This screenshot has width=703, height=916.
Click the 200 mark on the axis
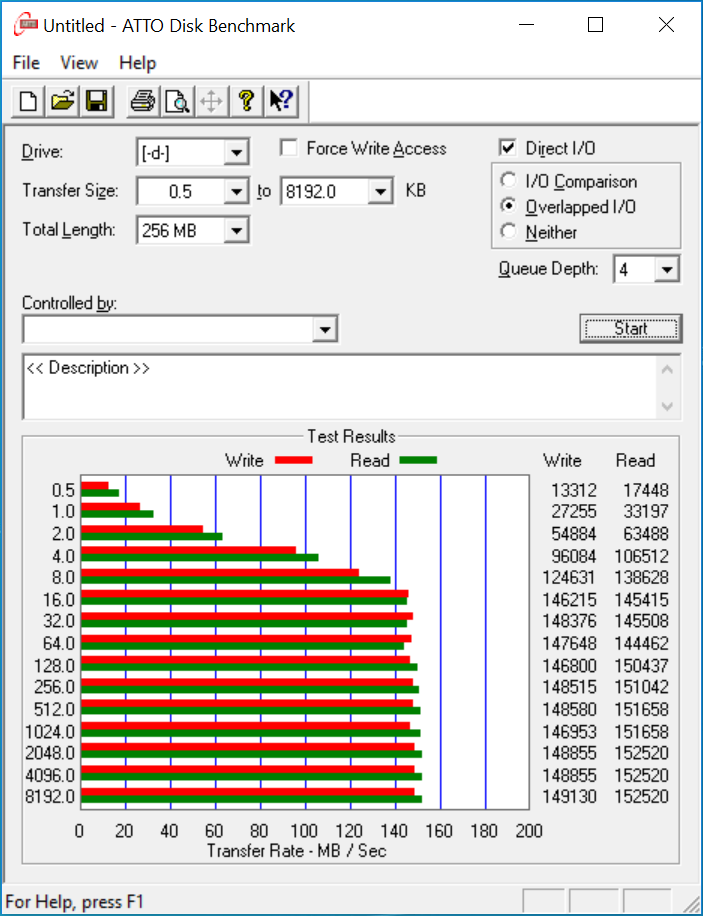529,831
